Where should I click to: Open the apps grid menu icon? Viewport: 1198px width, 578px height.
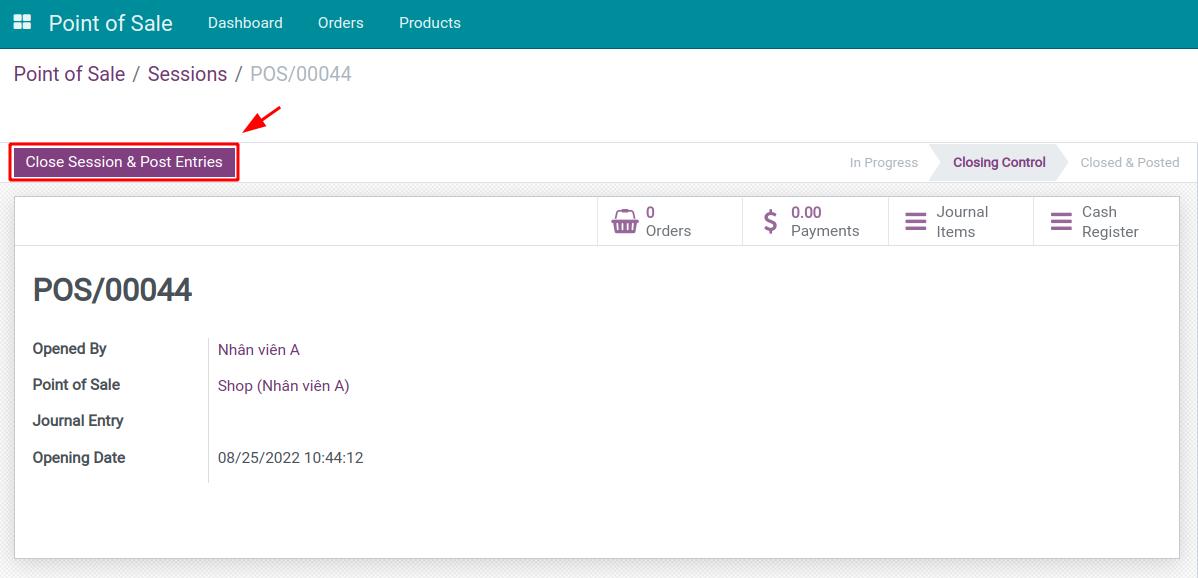[x=22, y=22]
